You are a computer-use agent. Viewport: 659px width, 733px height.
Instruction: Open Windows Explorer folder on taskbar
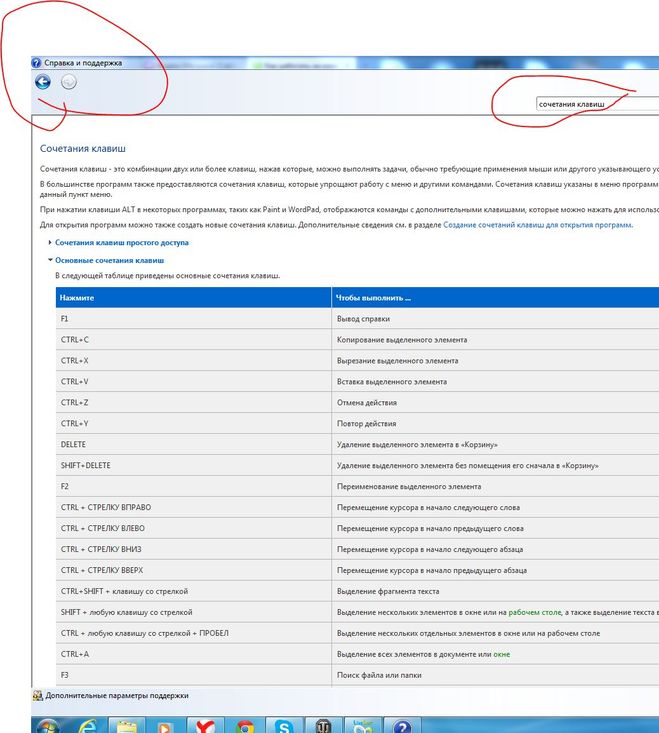click(127, 725)
